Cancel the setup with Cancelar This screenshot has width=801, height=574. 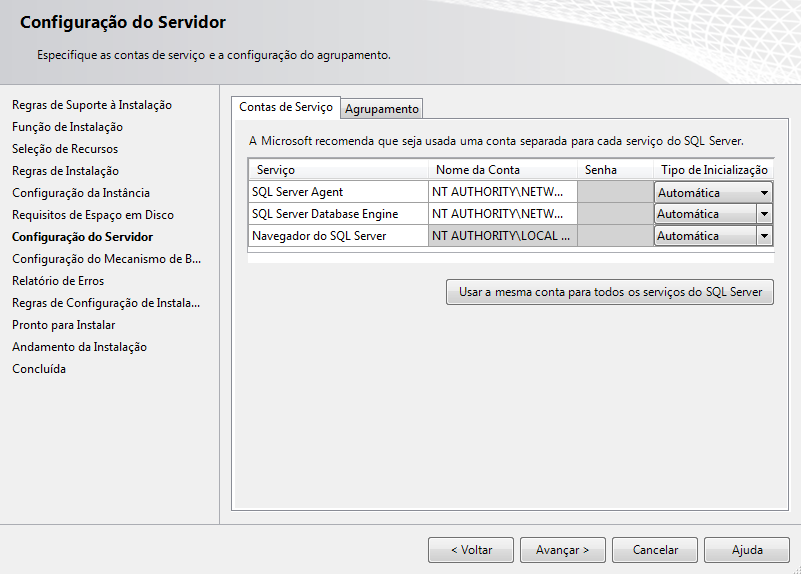click(655, 550)
